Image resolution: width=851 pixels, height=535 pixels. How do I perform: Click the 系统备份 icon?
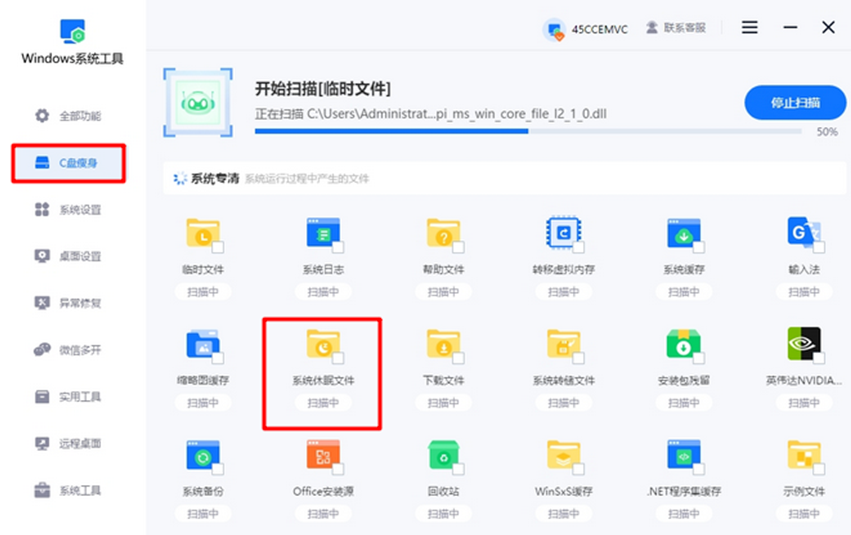[x=203, y=455]
